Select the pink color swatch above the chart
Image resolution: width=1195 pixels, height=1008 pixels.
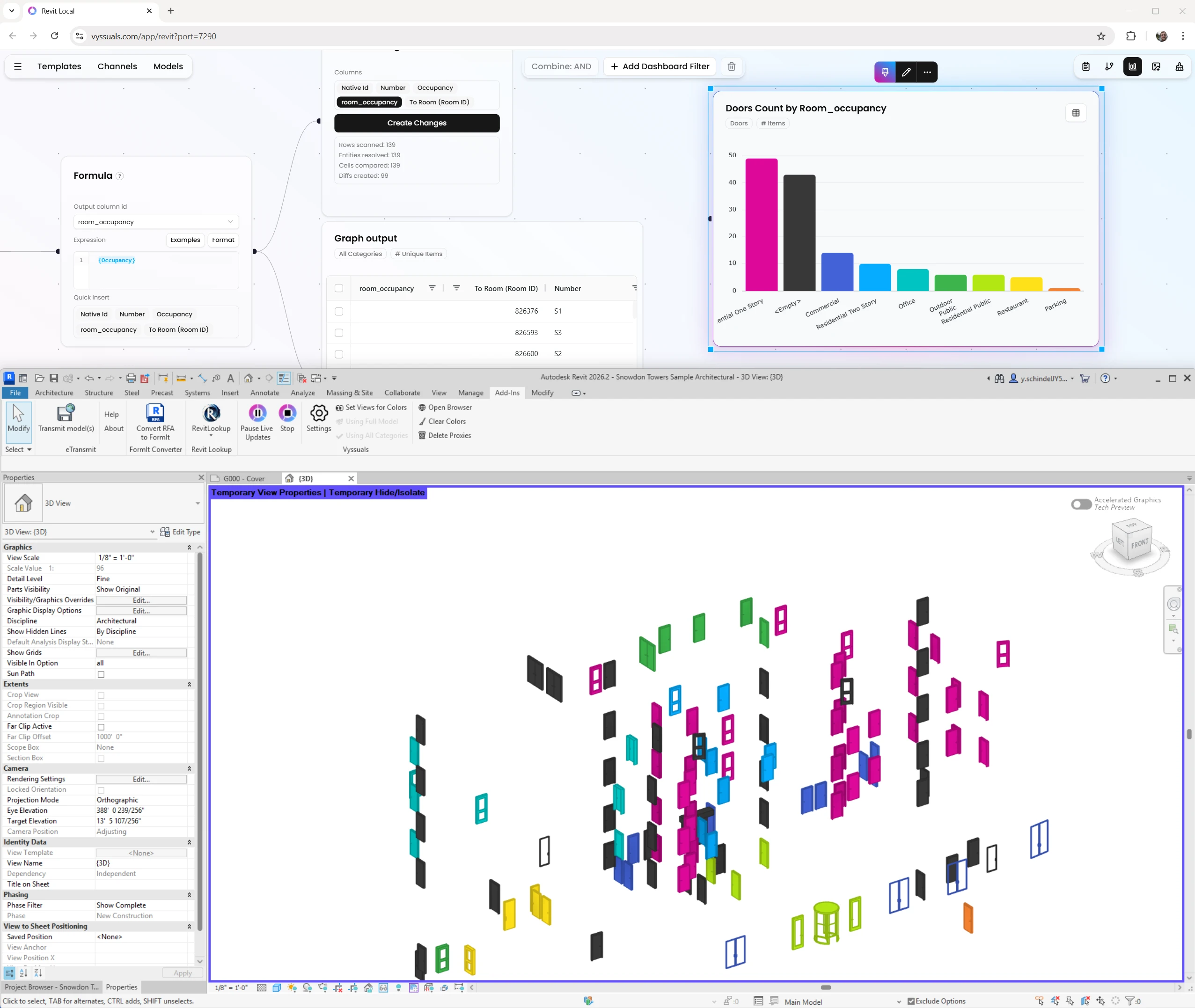tap(885, 72)
